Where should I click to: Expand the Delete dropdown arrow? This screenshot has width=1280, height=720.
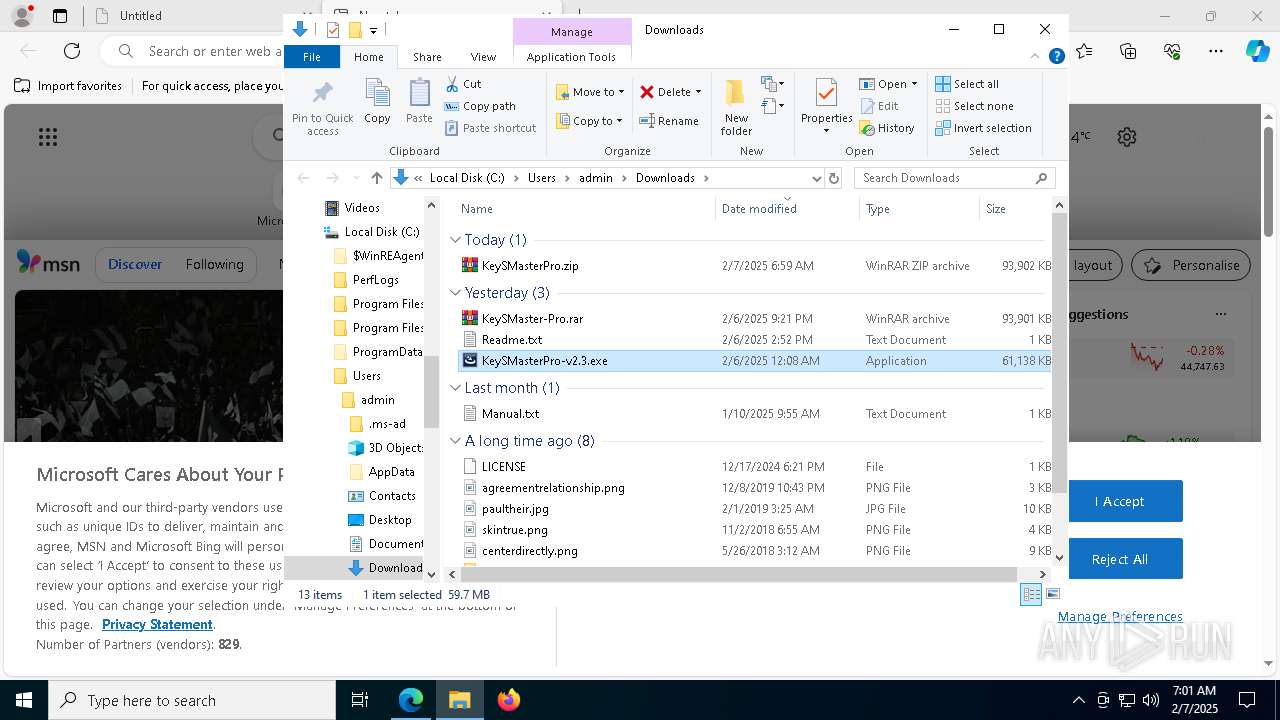click(698, 92)
